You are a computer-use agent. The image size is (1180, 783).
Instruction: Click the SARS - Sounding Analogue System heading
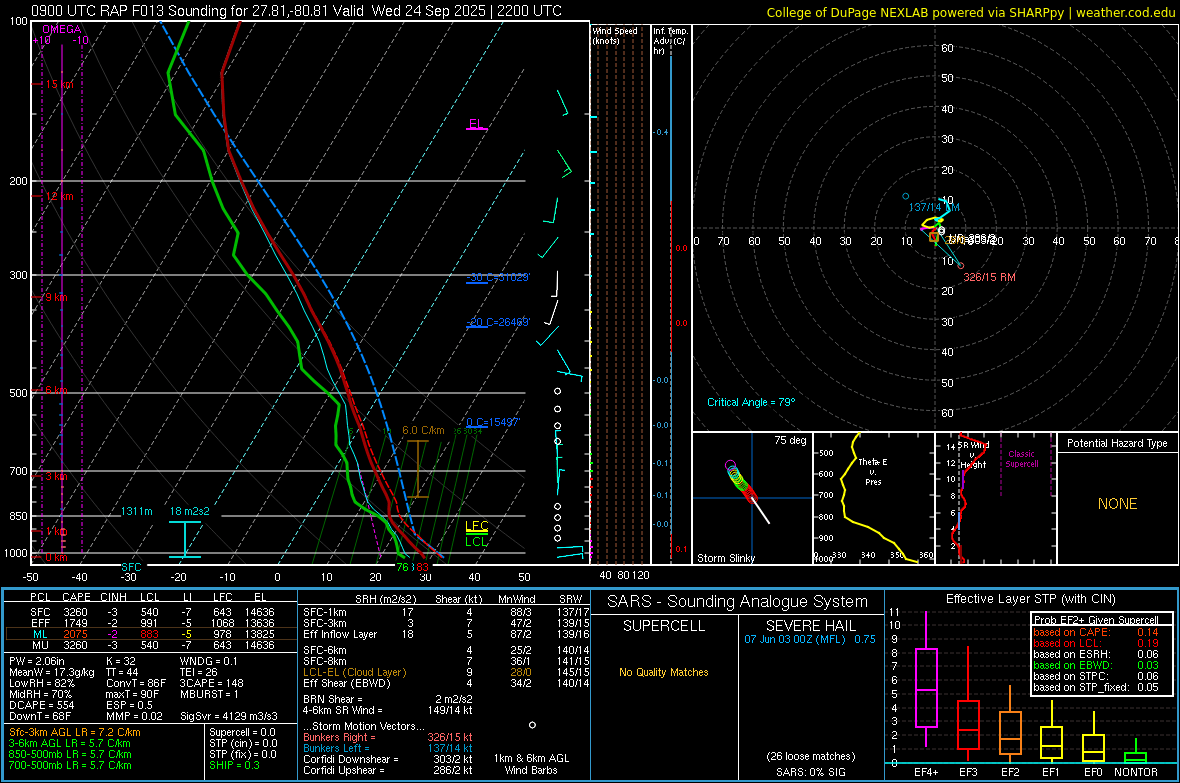coord(738,601)
